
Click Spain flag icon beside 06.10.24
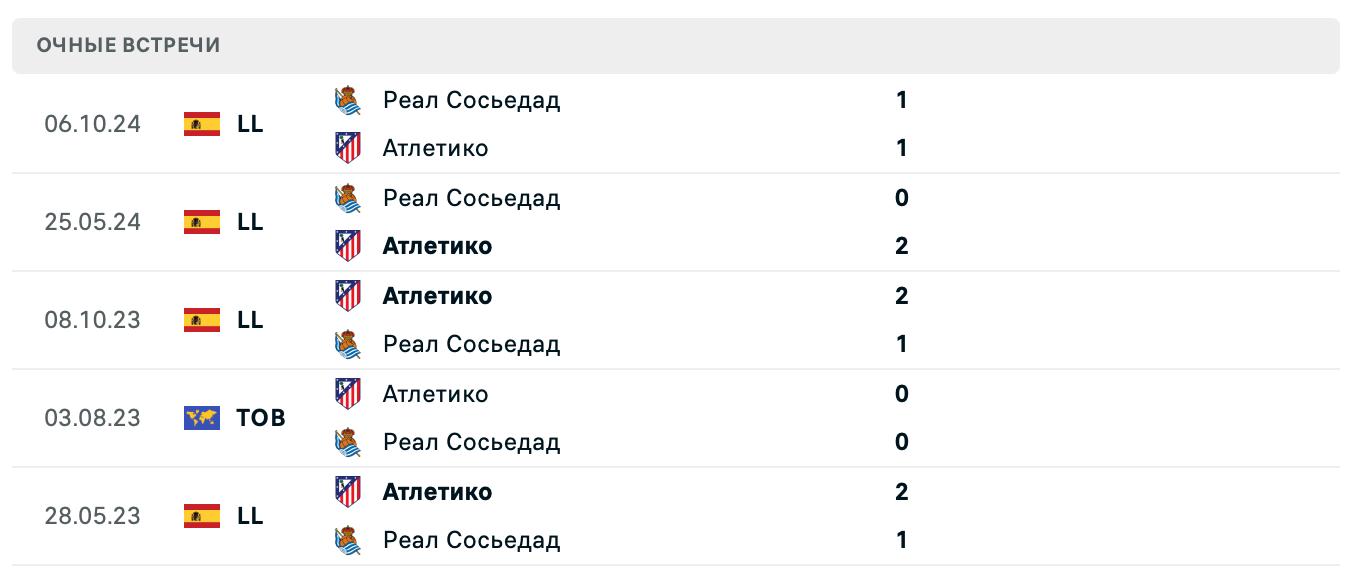[202, 124]
